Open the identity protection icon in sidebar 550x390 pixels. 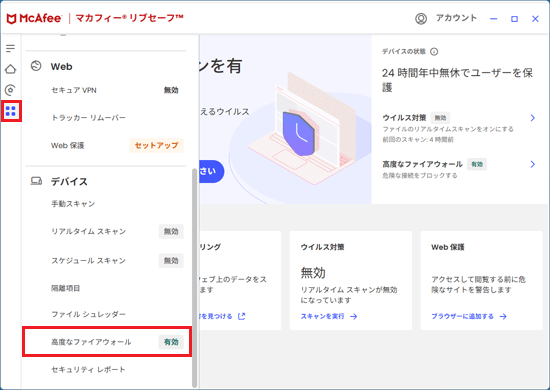coord(11,90)
